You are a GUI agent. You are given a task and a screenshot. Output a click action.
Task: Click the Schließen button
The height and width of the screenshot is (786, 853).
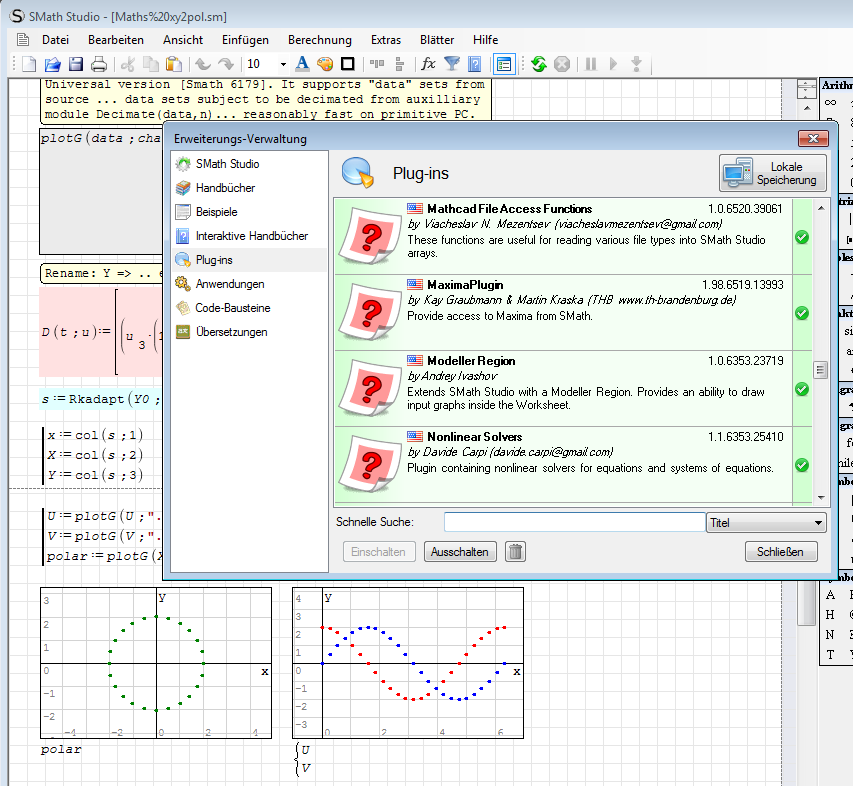[x=780, y=552]
